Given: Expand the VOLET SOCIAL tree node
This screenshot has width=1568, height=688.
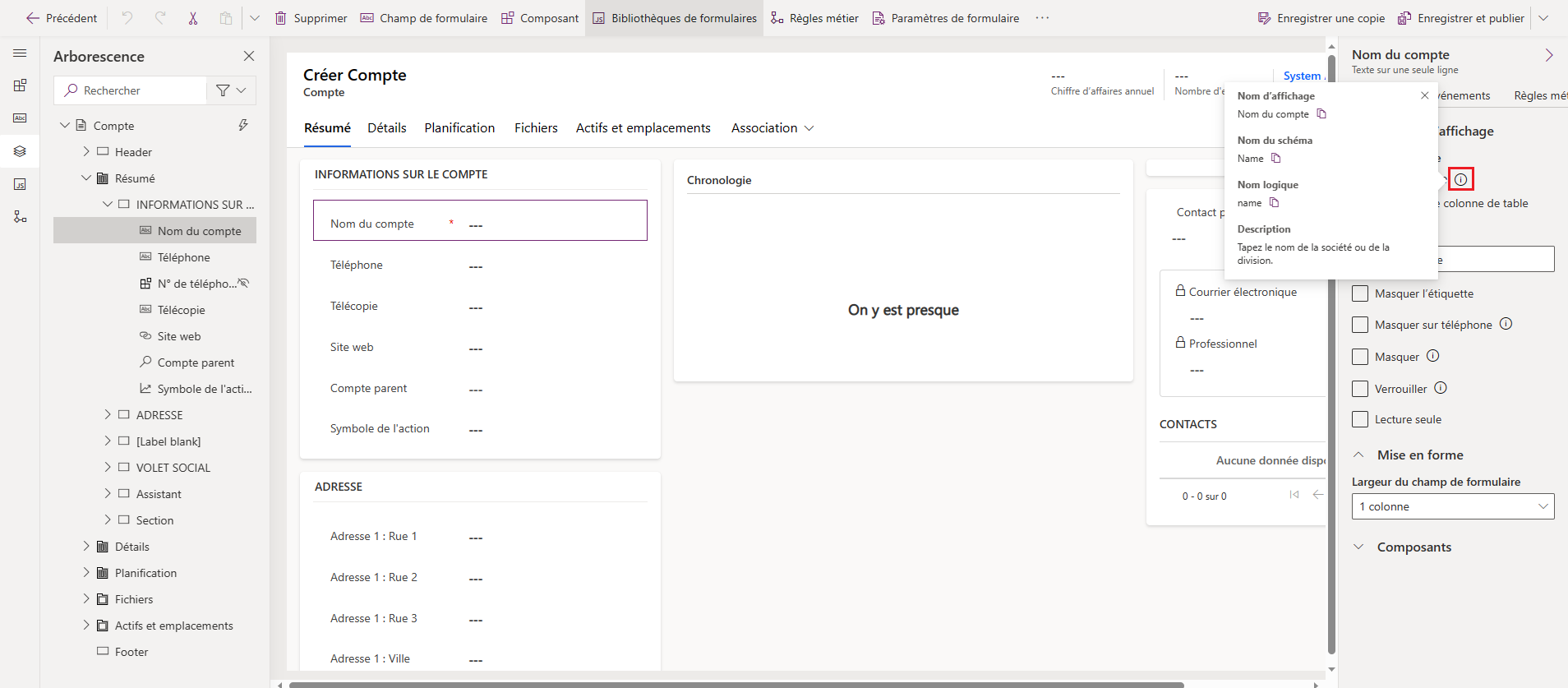Looking at the screenshot, I should pos(108,467).
